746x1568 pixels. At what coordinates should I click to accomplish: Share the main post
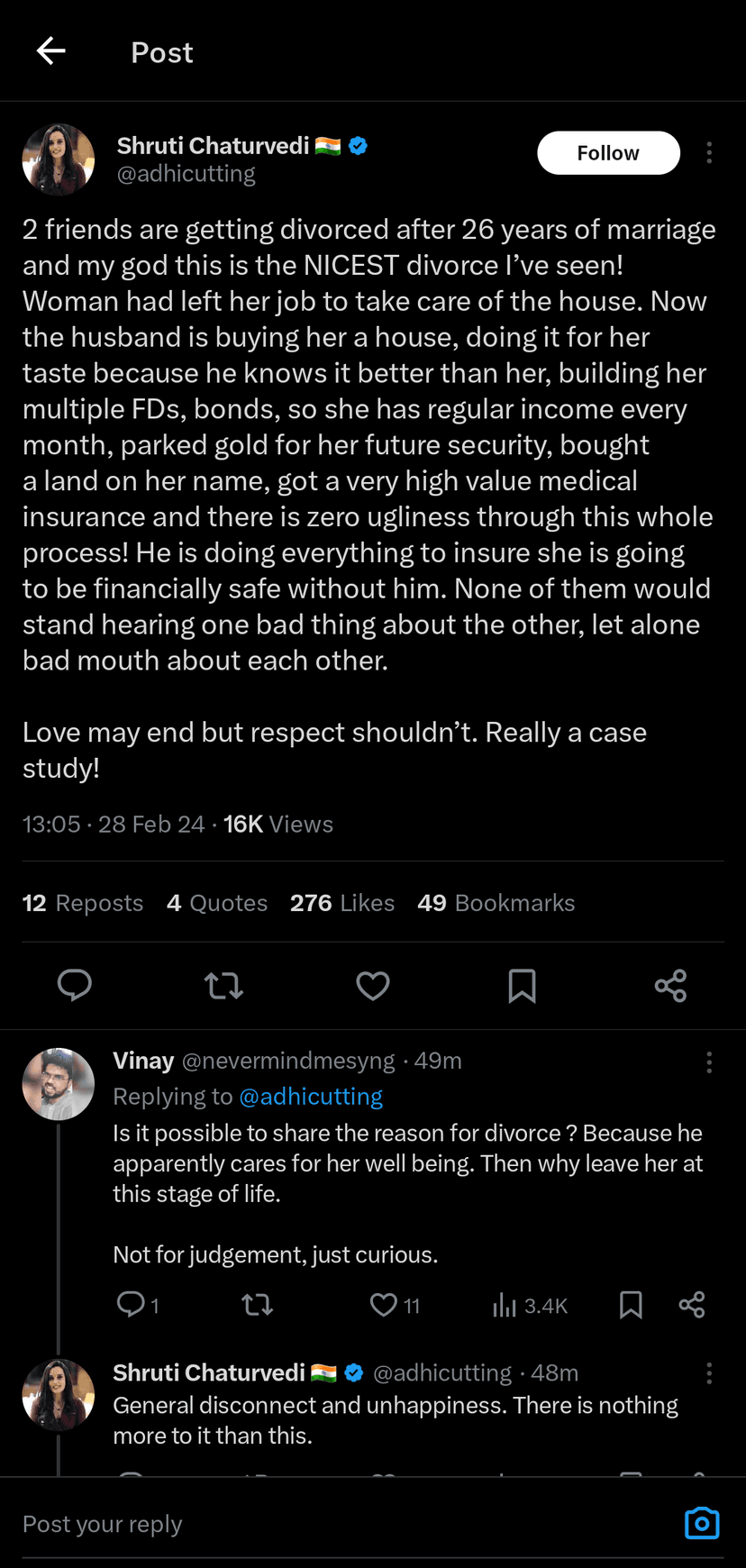pyautogui.click(x=670, y=985)
